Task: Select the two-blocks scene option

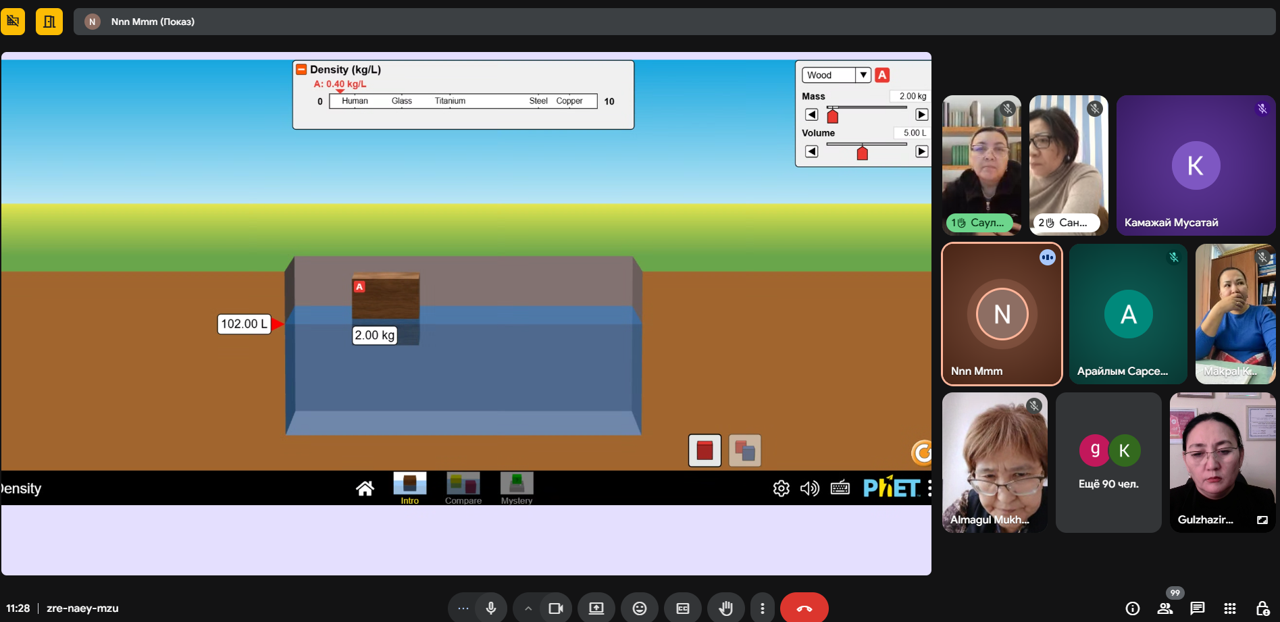Action: coord(745,450)
